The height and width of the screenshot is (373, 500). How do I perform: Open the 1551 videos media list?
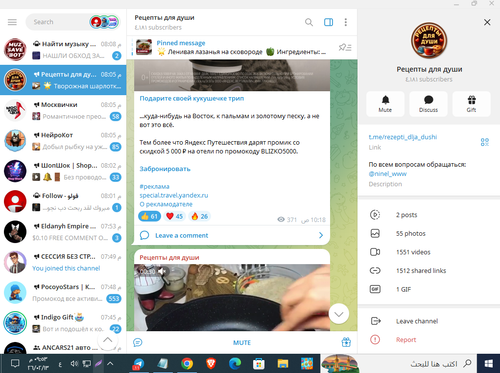point(429,252)
